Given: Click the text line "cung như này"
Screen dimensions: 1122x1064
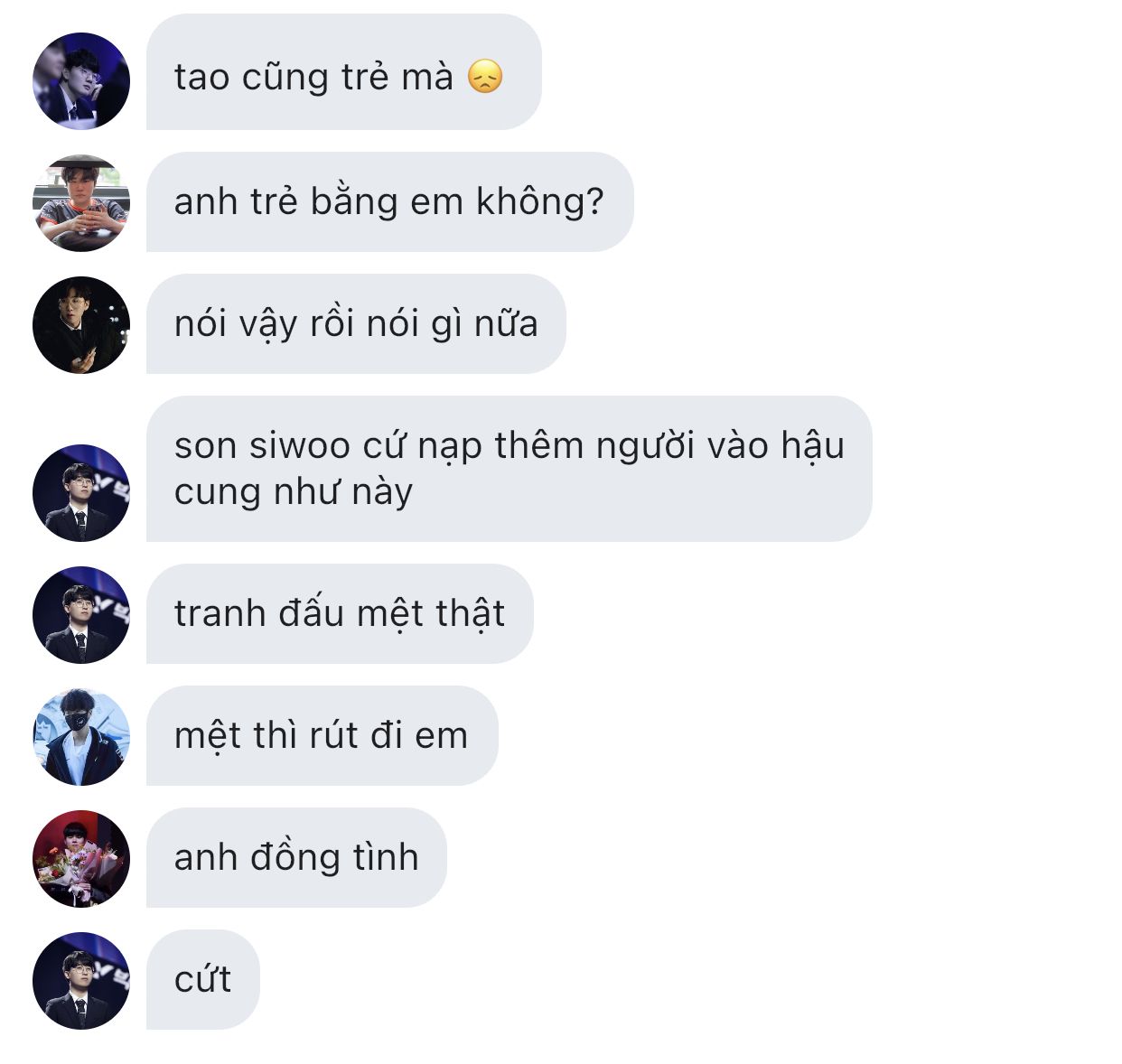Looking at the screenshot, I should pyautogui.click(x=294, y=493).
